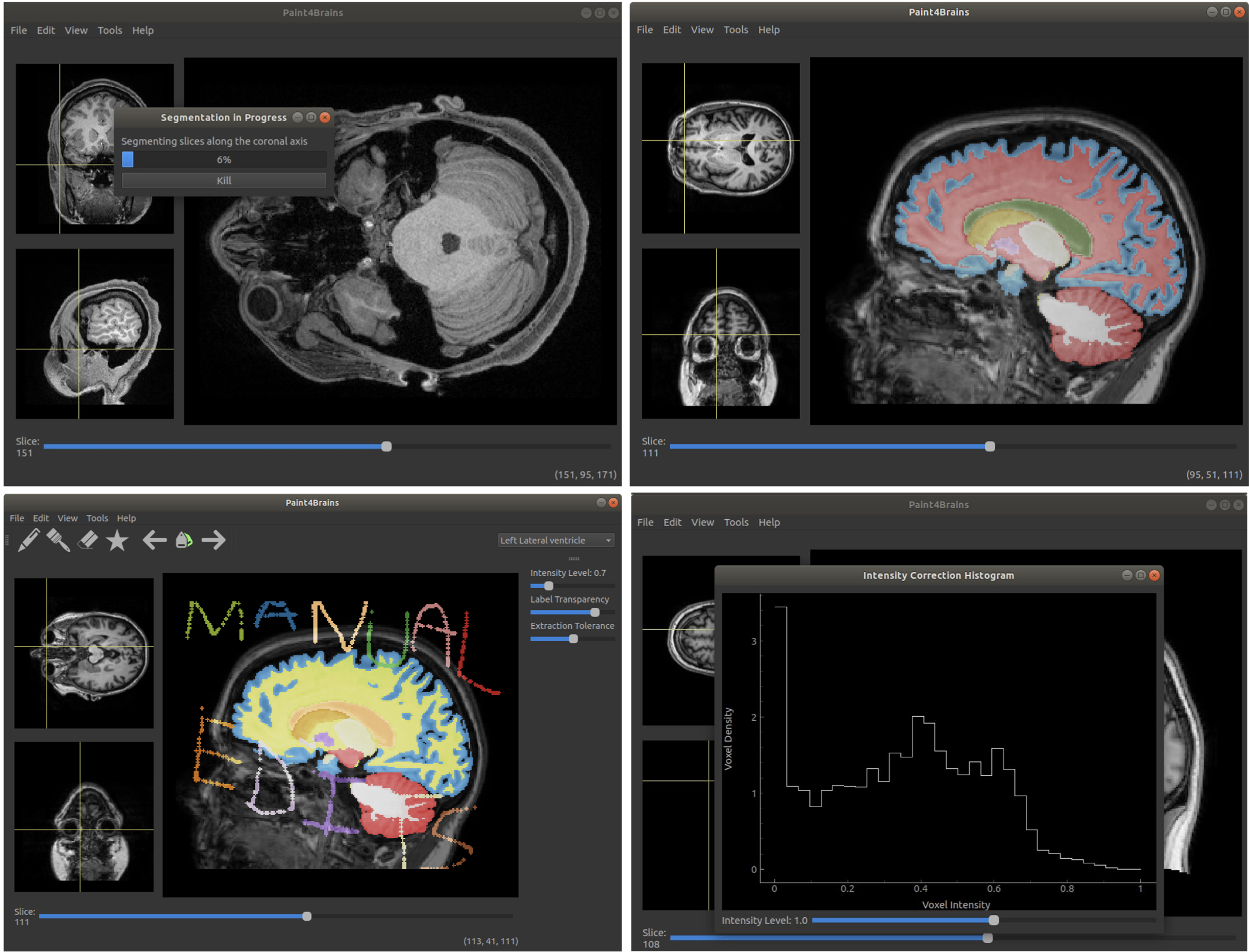1249x952 pixels.
Task: Click coronal thumbnail in the (95, 51, 111) window
Action: [721, 334]
